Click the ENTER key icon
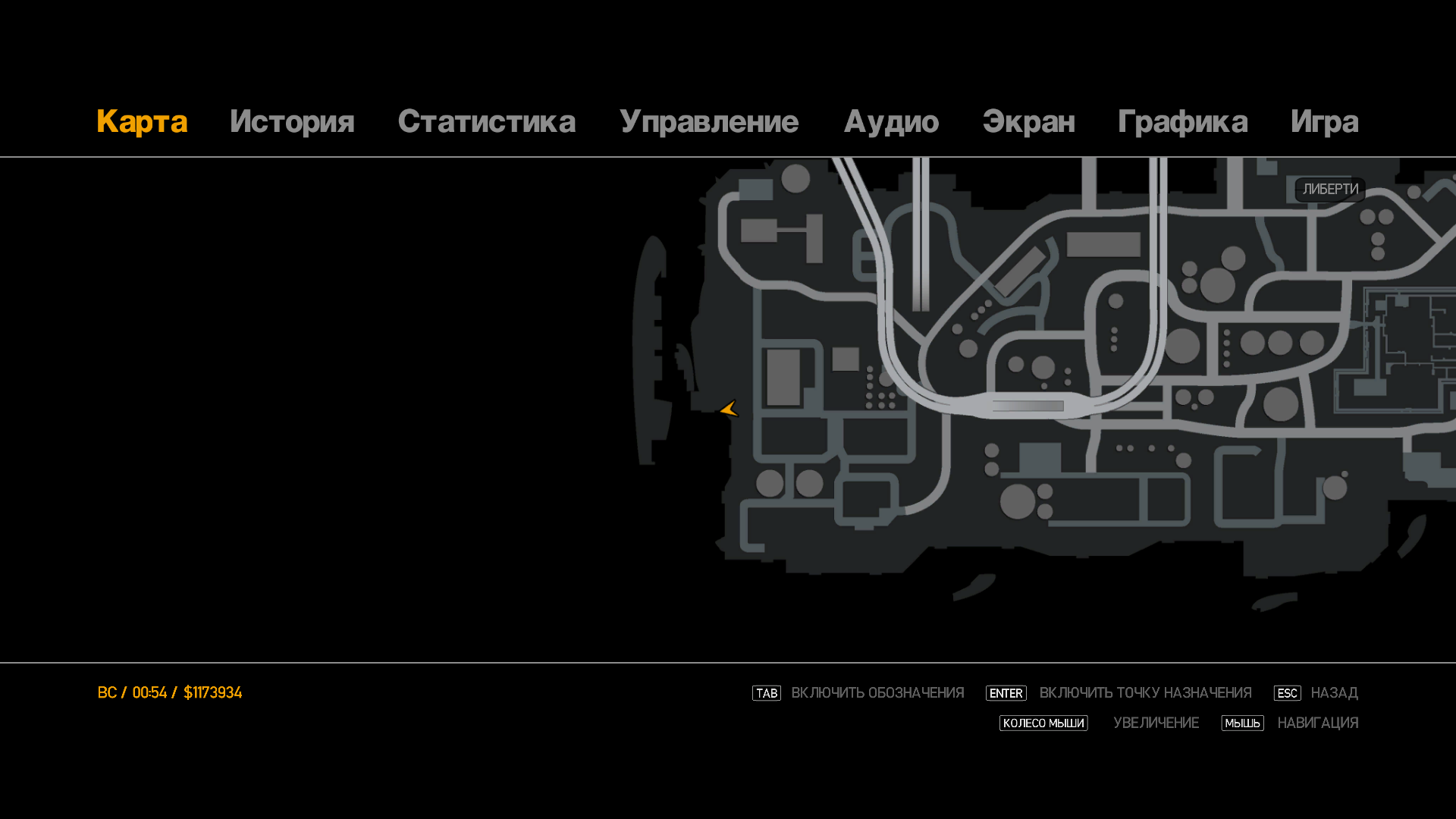 coord(1006,693)
